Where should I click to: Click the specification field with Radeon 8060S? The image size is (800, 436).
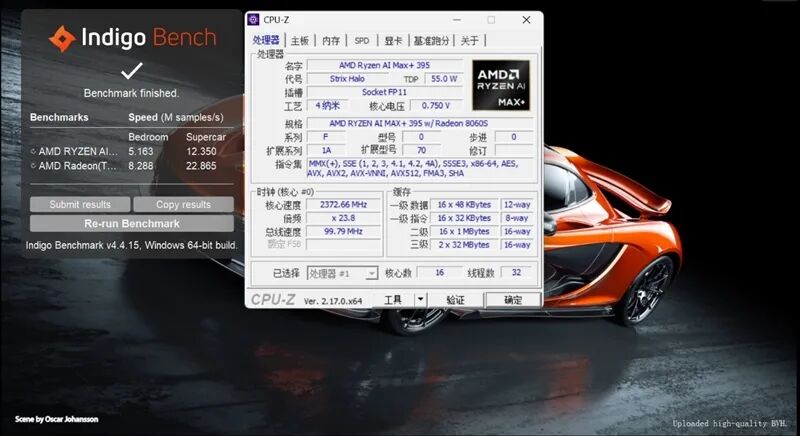click(x=420, y=123)
